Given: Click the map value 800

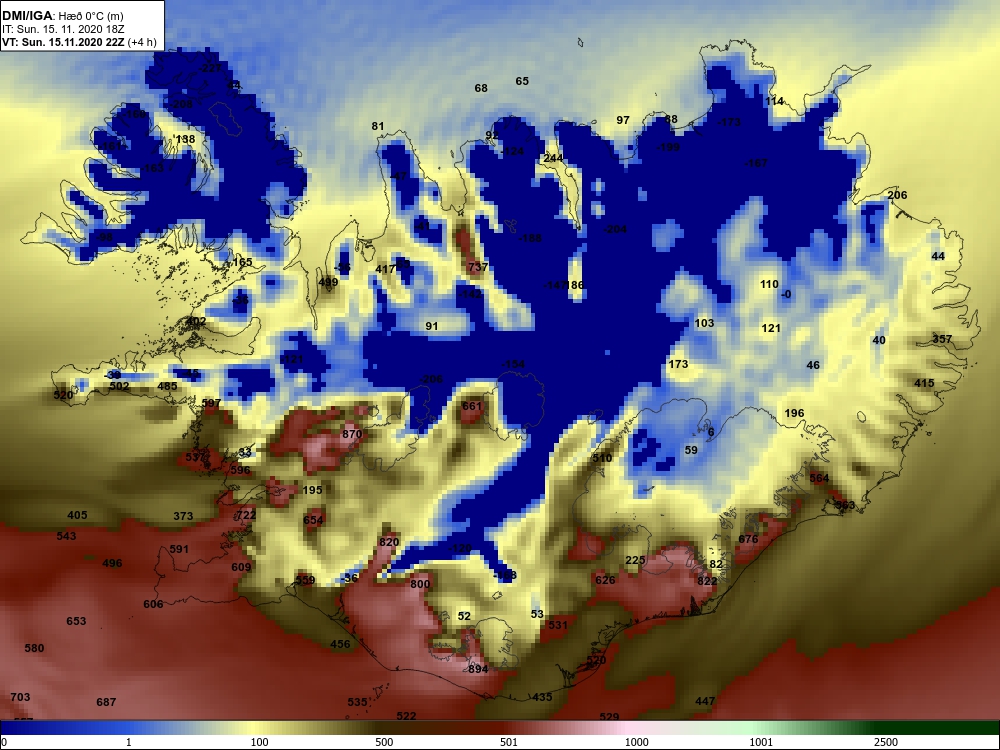Looking at the screenshot, I should click(420, 584).
